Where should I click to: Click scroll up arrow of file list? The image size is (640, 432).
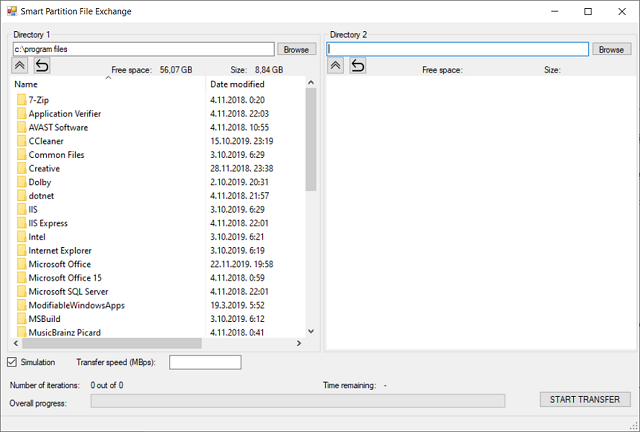click(311, 82)
